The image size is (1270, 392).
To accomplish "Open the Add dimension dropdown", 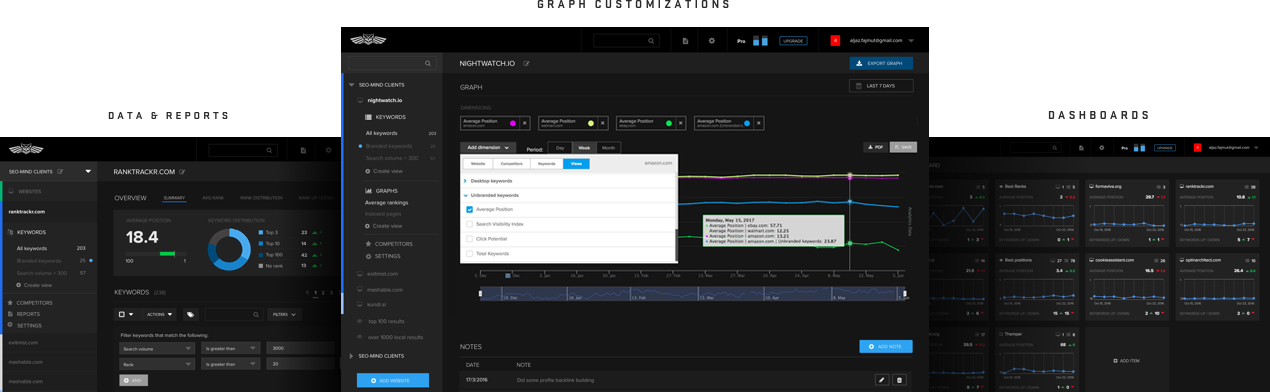I will click(489, 147).
